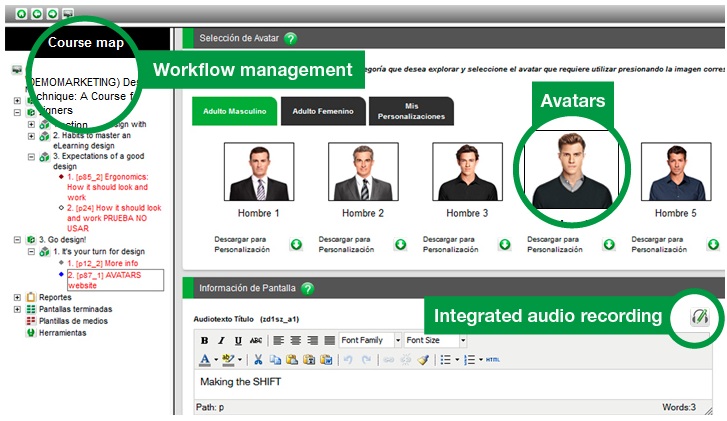Click the Cut scissors icon

click(257, 360)
